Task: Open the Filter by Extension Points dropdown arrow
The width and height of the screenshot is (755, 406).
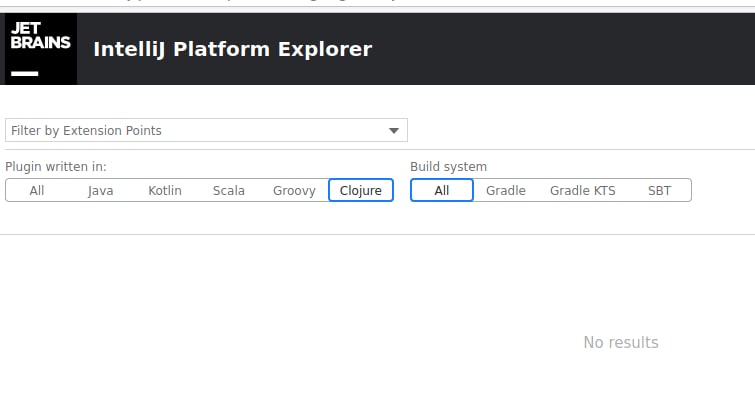Action: click(394, 131)
